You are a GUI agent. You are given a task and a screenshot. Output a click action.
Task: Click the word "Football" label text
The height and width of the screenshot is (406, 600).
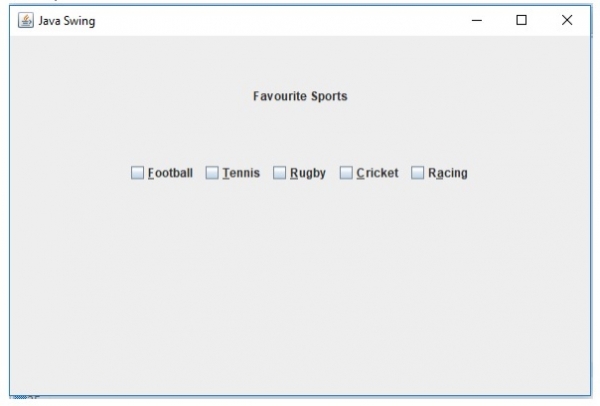170,173
